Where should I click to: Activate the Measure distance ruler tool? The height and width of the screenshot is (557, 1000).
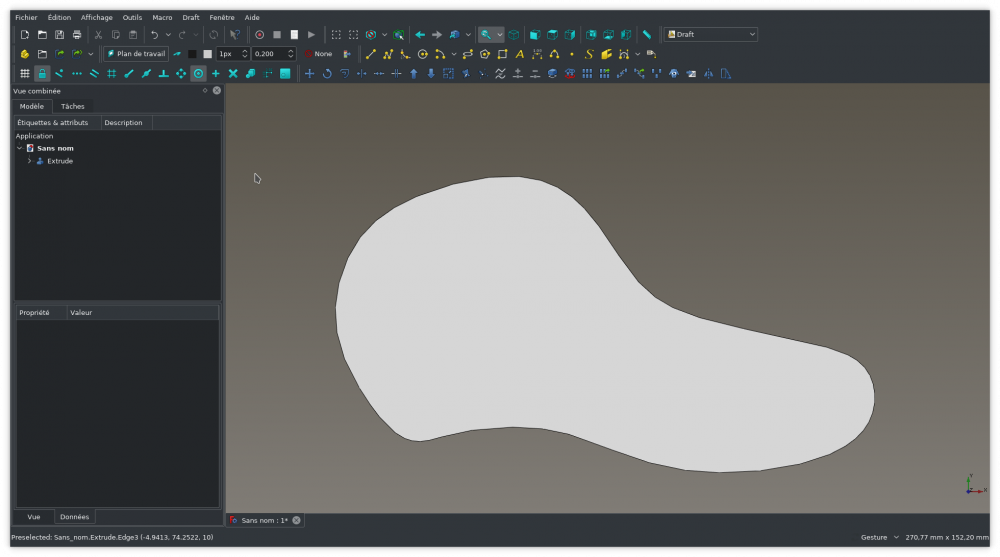647,34
